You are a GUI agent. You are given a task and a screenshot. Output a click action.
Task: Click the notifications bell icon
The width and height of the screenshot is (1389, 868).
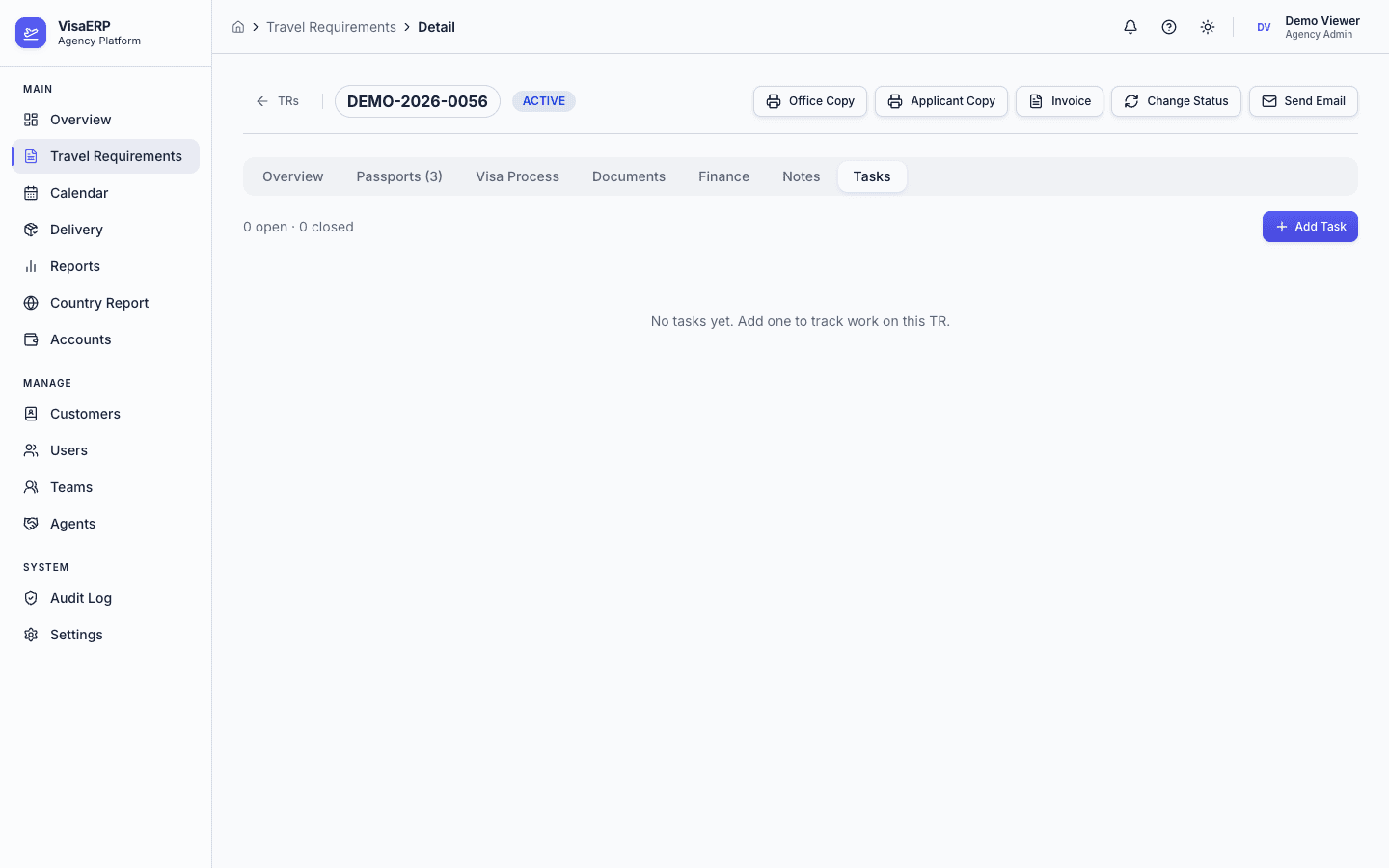point(1130,27)
